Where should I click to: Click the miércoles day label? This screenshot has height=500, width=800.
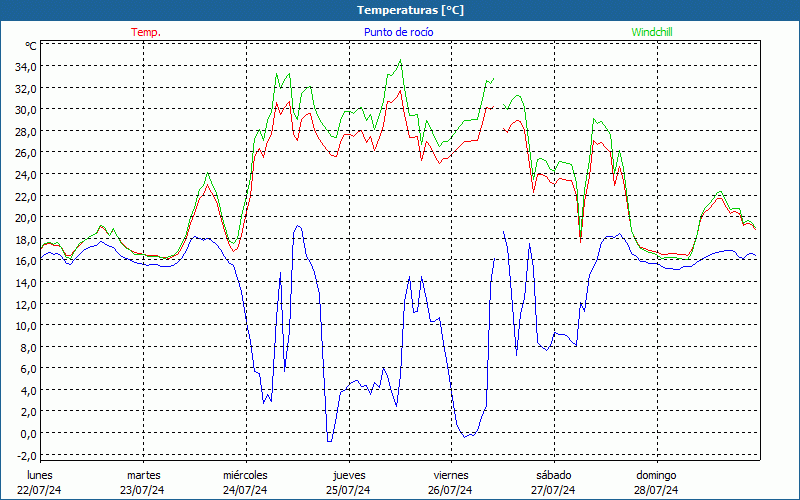pyautogui.click(x=245, y=475)
